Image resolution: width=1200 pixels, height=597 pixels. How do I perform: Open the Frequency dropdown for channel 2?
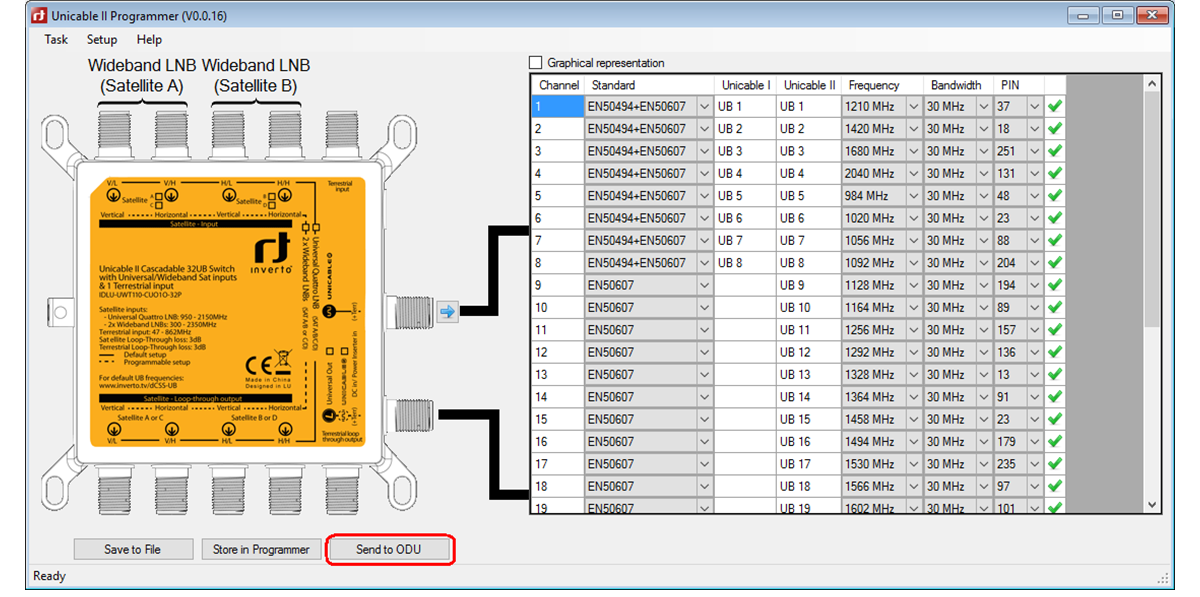coord(913,129)
